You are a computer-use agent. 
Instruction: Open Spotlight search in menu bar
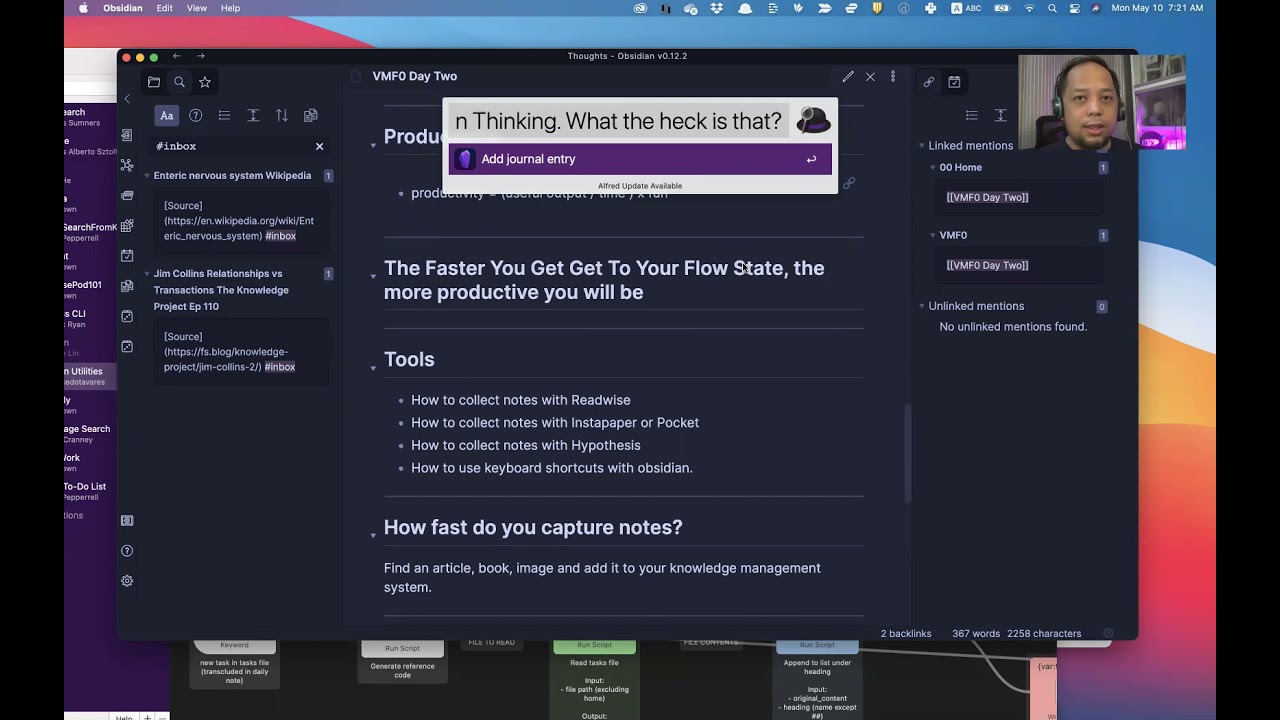[x=1052, y=8]
